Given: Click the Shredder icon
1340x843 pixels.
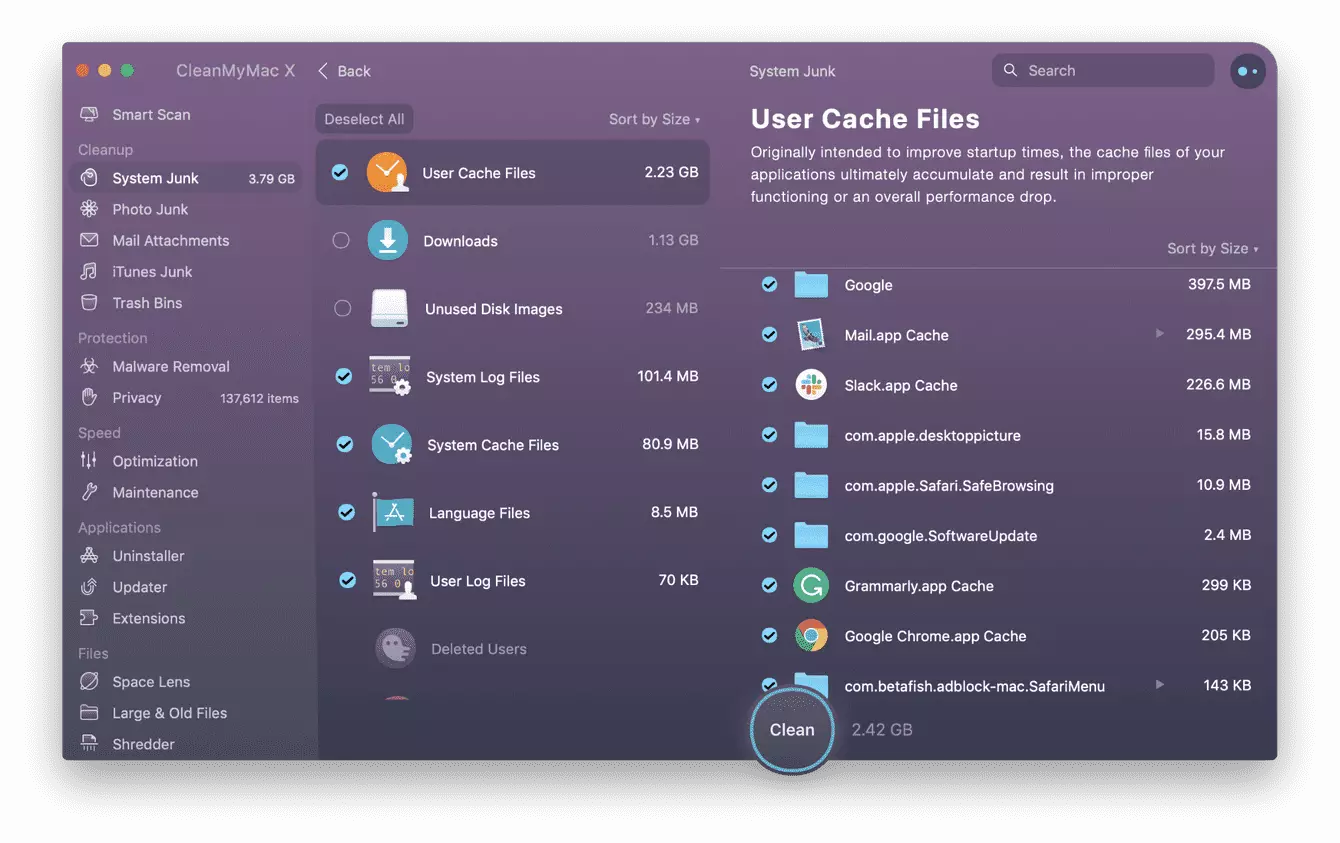Looking at the screenshot, I should (x=89, y=743).
